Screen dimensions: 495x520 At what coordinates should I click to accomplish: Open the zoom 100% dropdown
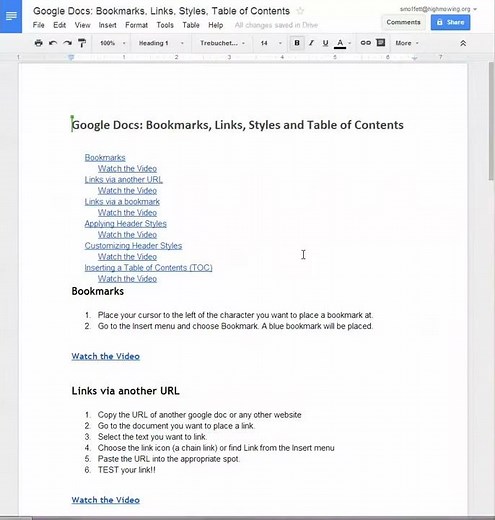click(113, 43)
